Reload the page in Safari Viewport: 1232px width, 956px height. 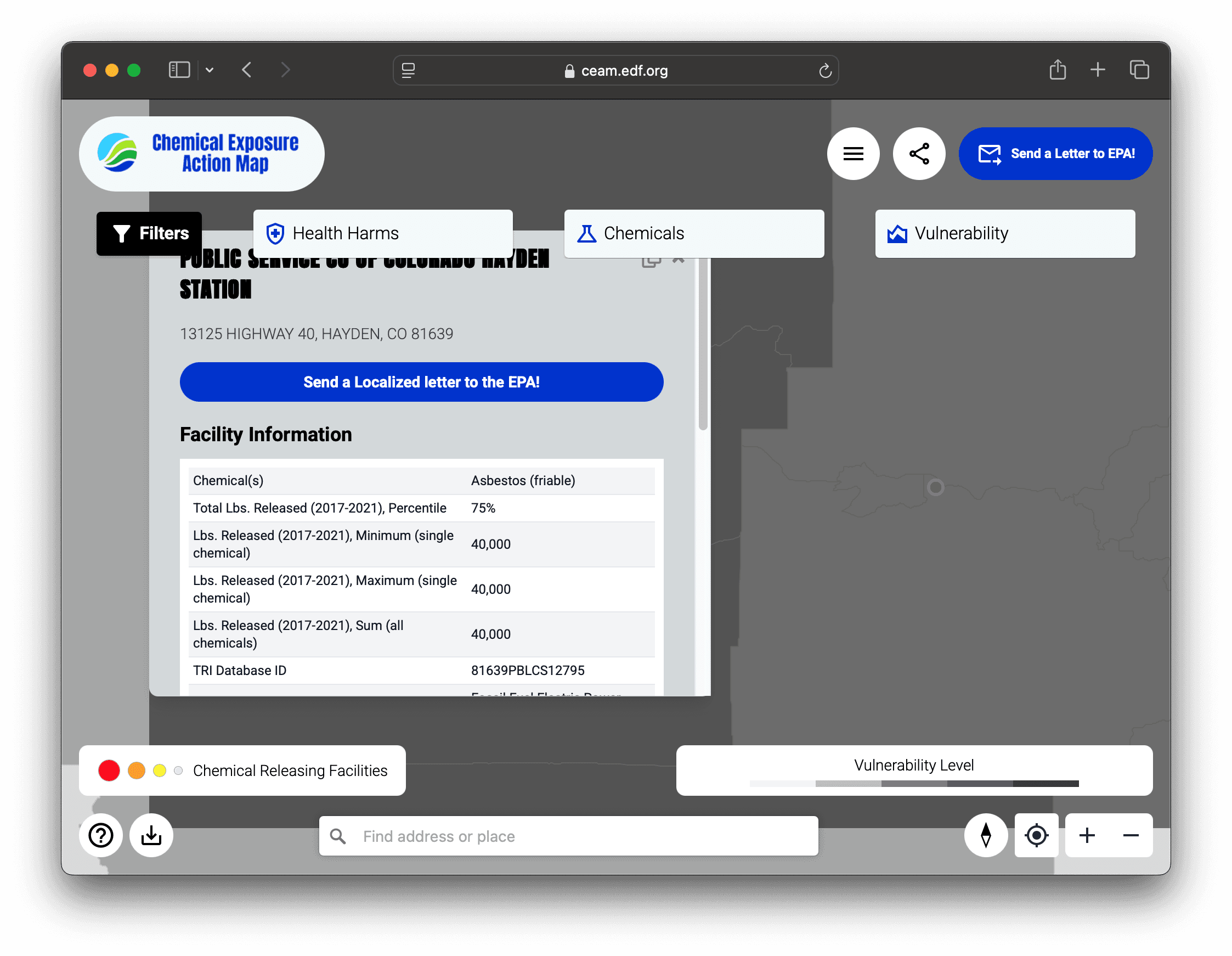[825, 71]
